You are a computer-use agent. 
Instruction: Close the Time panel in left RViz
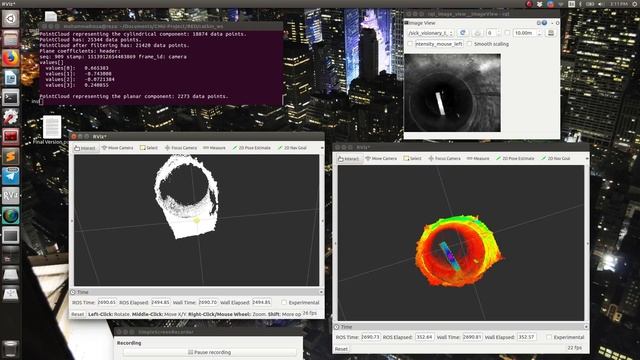coord(321,292)
